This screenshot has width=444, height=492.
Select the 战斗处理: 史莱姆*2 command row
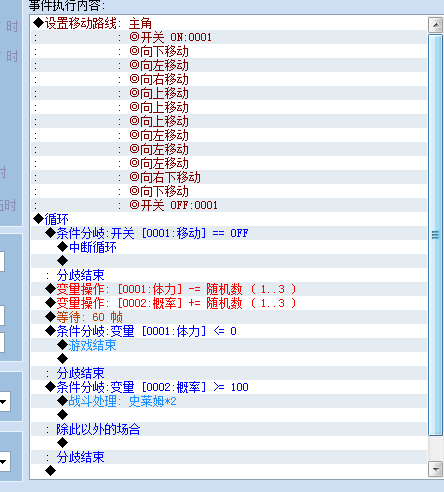click(x=229, y=401)
